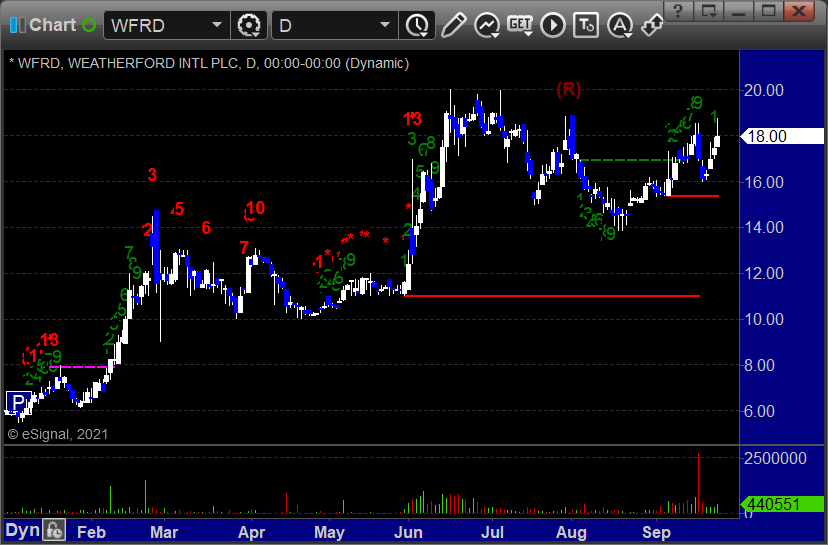
Task: Expand the D interval dropdown arrow
Action: (x=385, y=25)
